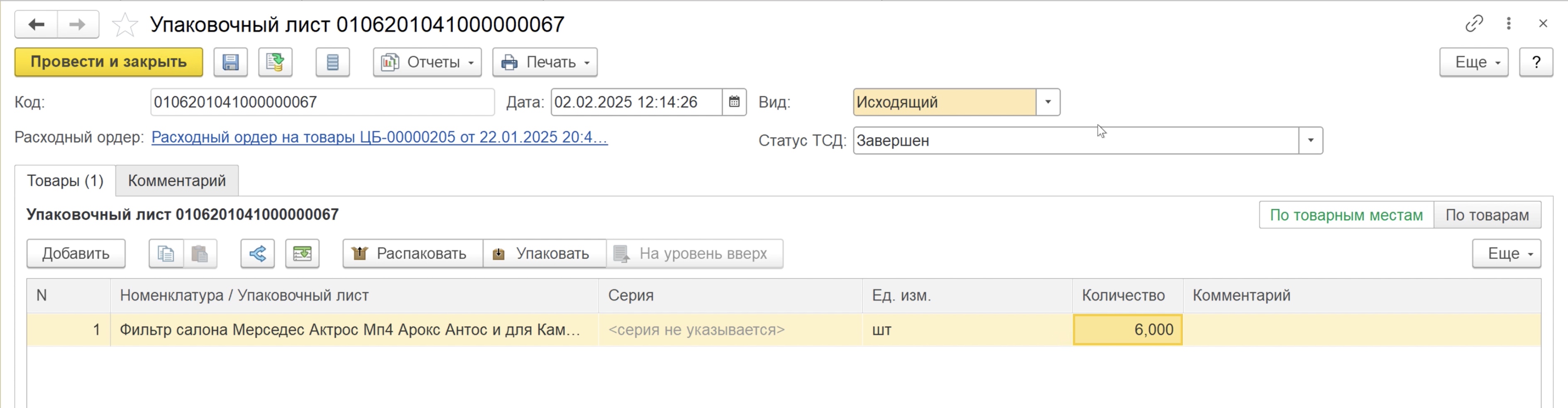The height and width of the screenshot is (408, 1568).
Task: Close the packing list form
Action: [x=1542, y=24]
